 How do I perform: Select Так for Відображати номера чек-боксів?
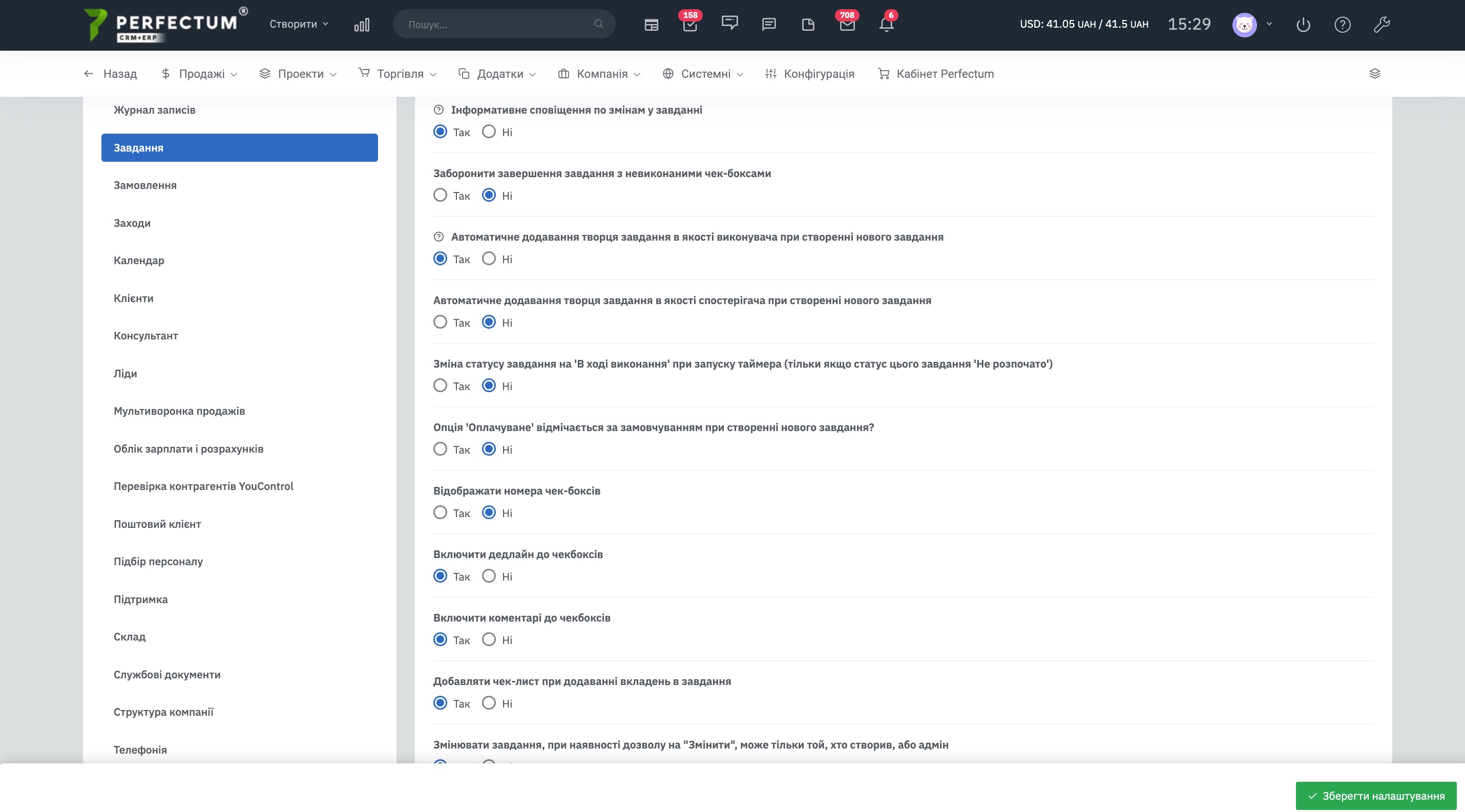coord(440,512)
